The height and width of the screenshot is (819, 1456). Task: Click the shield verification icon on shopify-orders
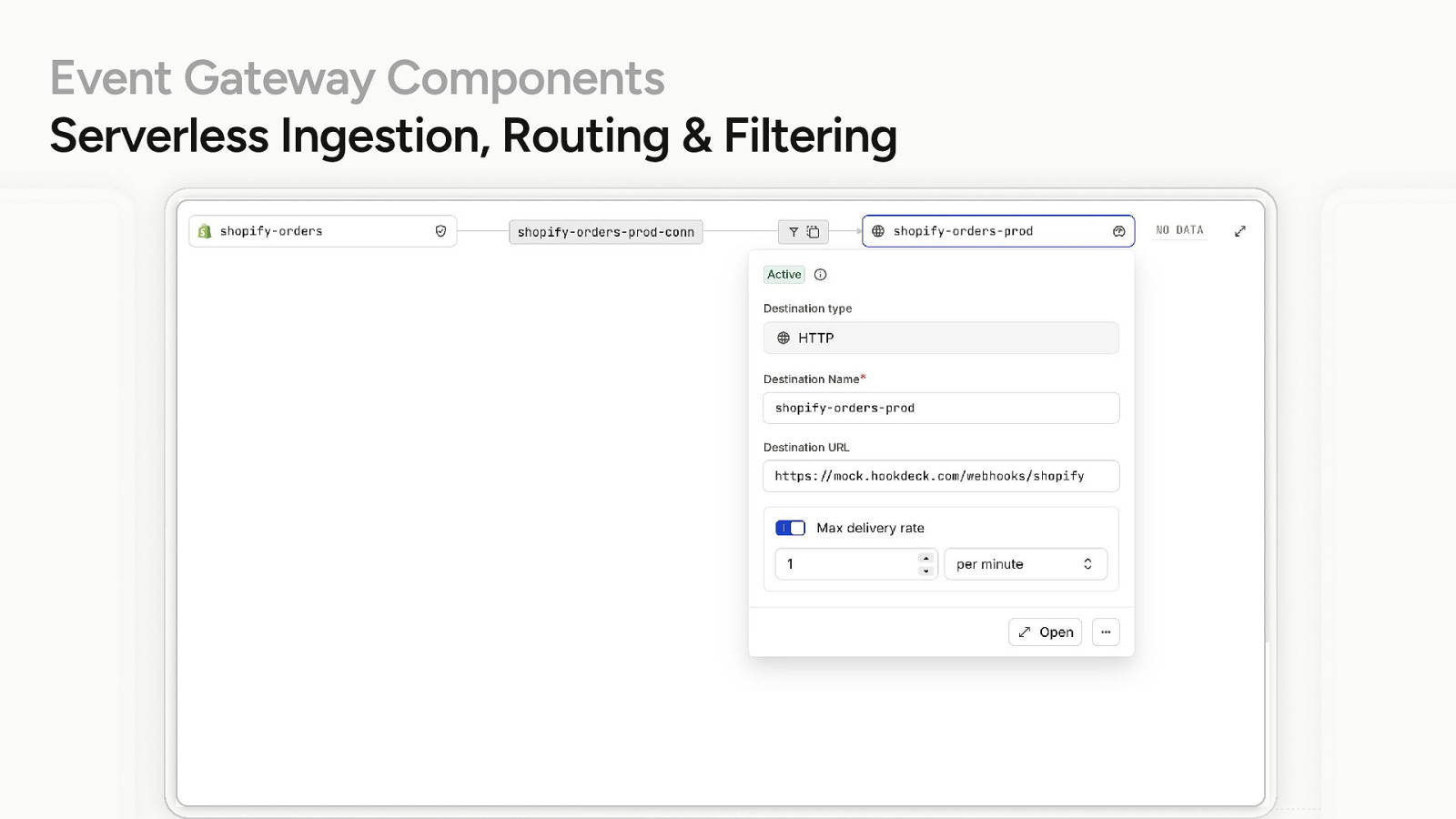440,231
